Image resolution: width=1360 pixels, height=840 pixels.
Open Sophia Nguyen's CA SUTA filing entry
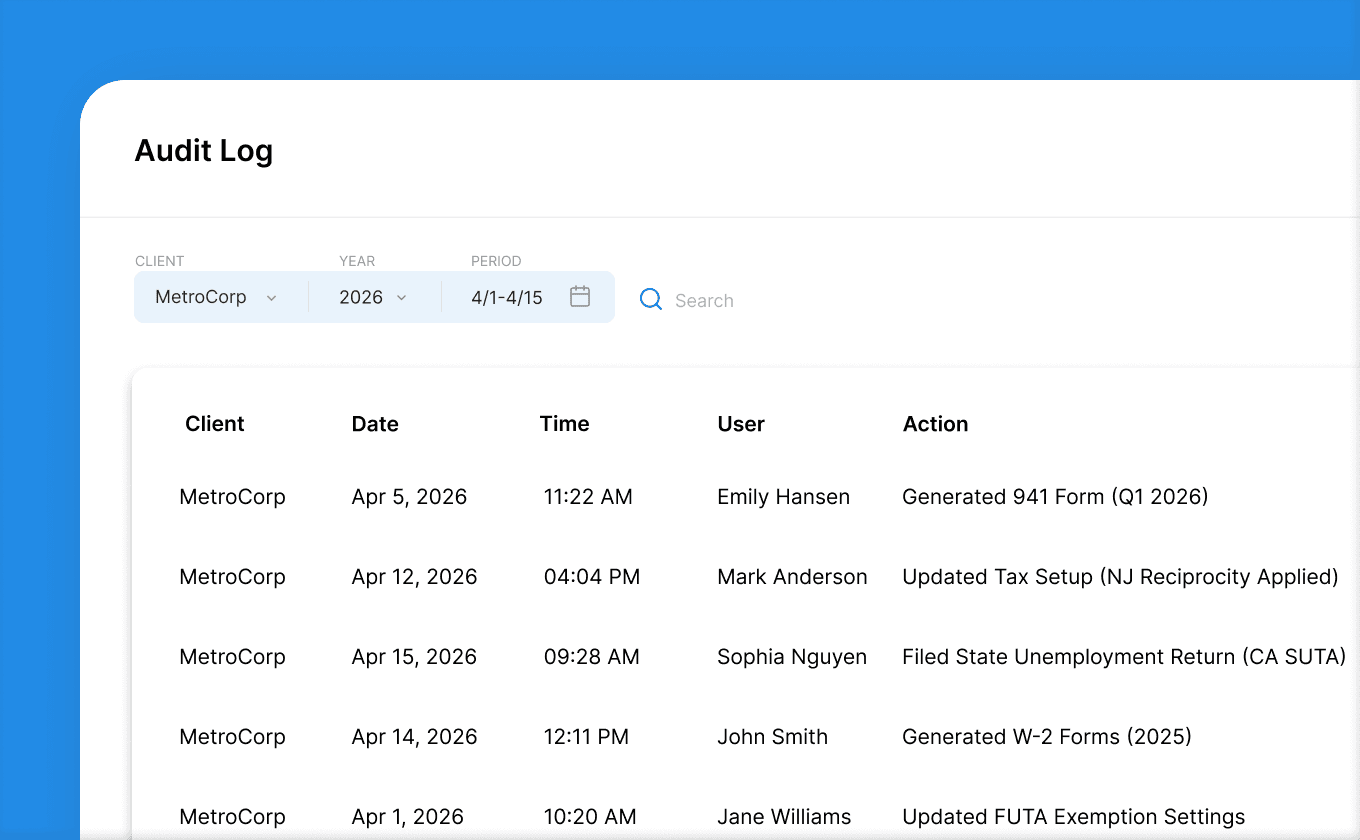[700, 657]
